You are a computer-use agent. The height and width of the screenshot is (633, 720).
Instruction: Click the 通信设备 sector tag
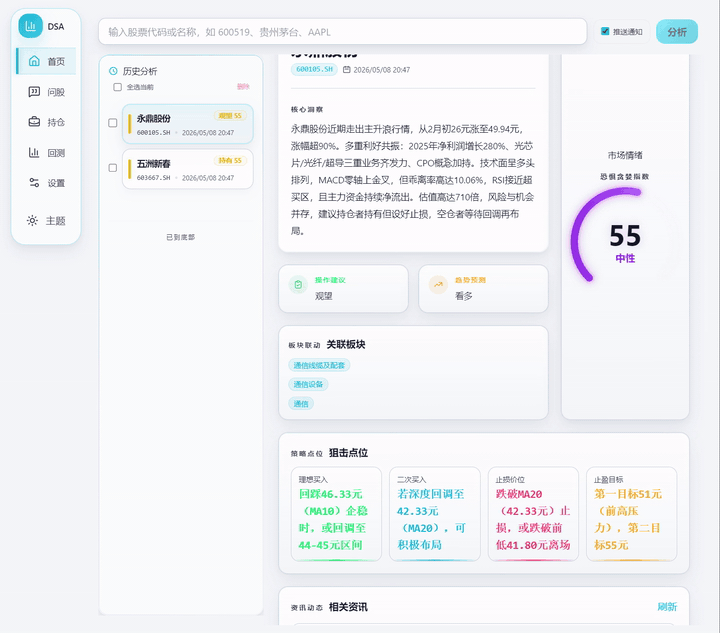[x=308, y=385]
